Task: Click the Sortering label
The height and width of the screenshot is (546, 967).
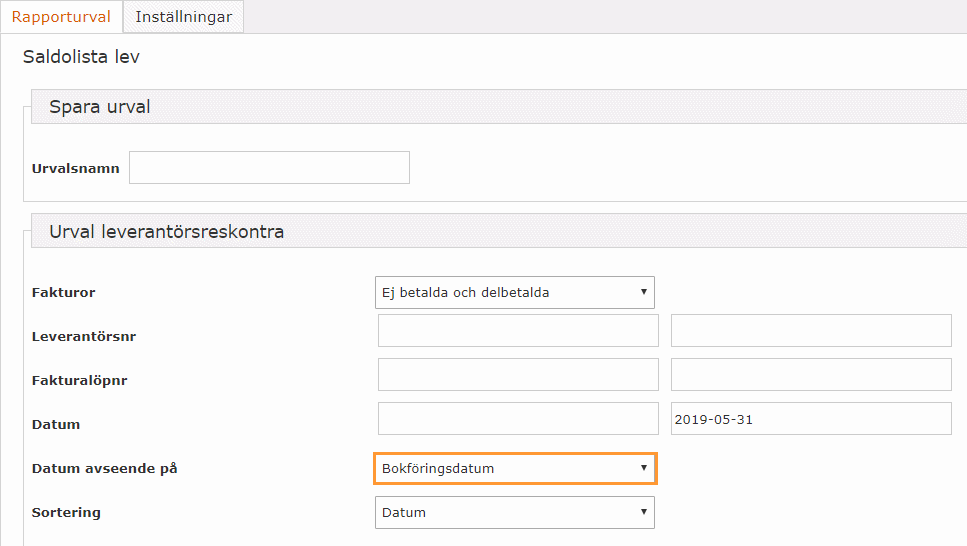Action: [x=66, y=513]
